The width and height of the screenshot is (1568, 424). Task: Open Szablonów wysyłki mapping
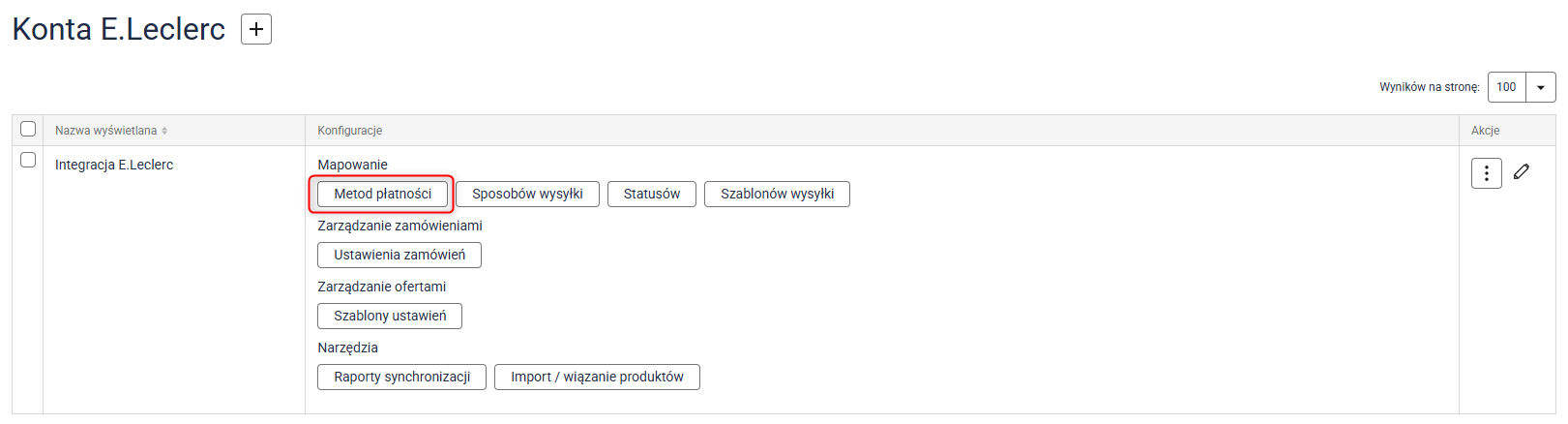(x=777, y=194)
